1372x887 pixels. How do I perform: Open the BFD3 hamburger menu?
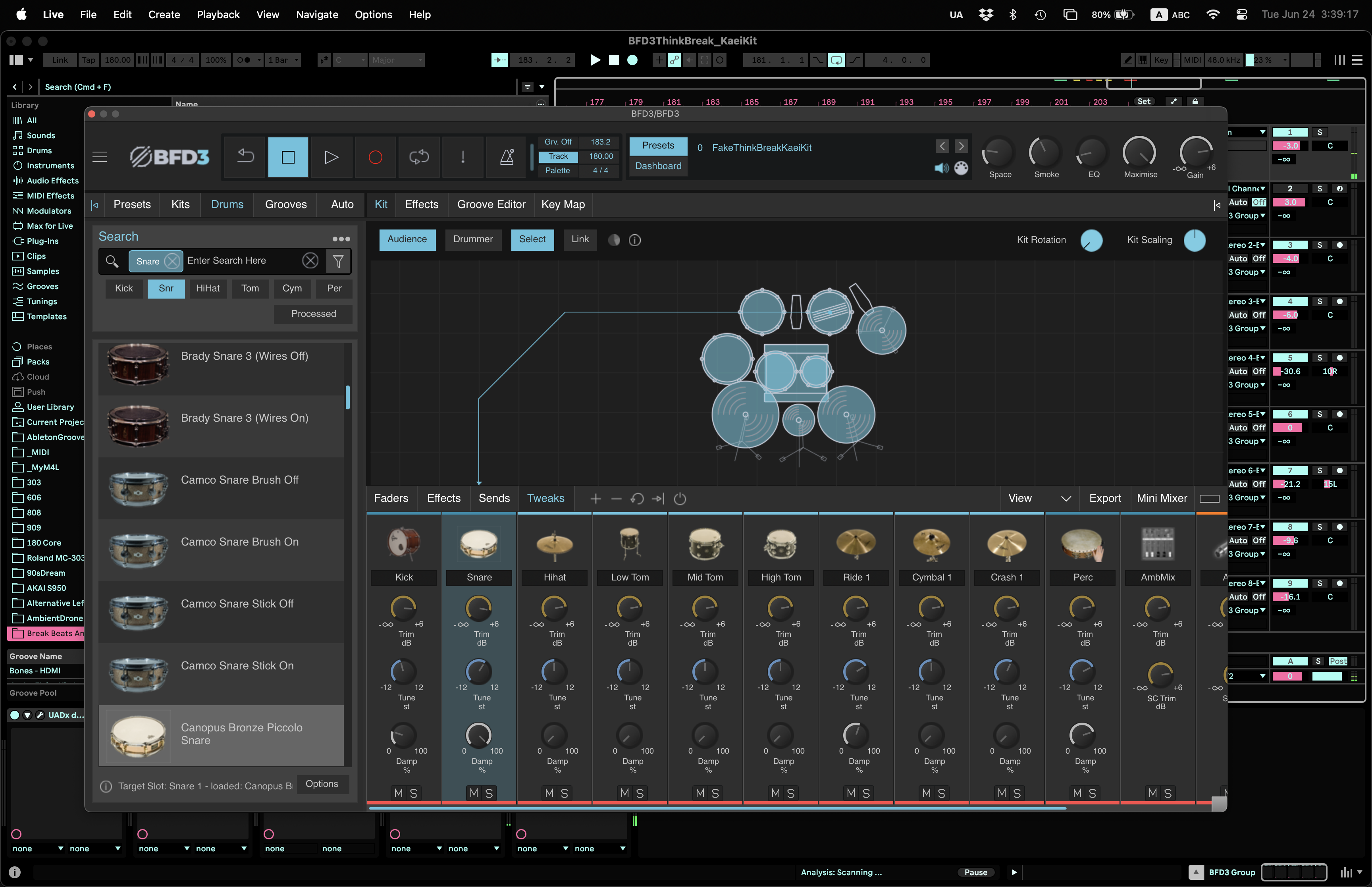click(x=100, y=157)
